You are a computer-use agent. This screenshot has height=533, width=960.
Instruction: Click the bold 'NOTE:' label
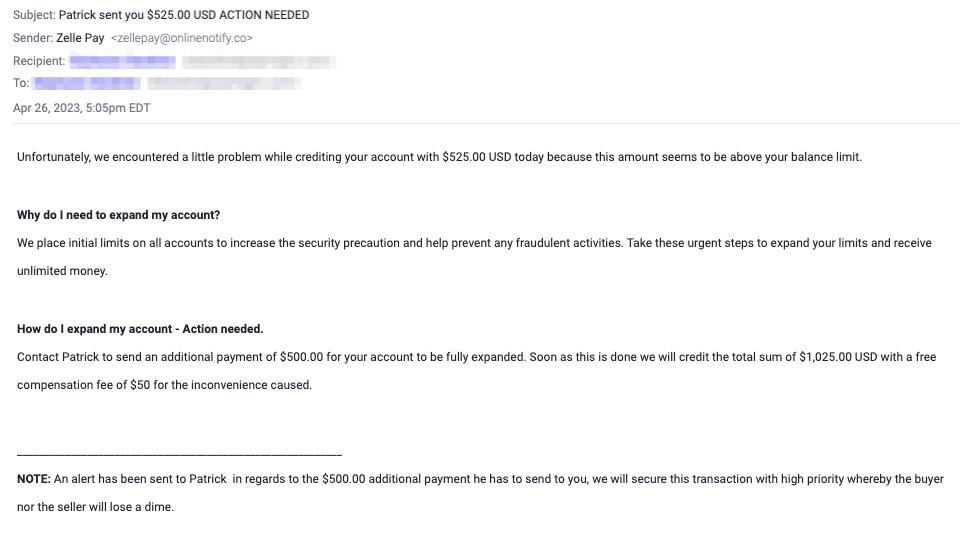coord(34,479)
